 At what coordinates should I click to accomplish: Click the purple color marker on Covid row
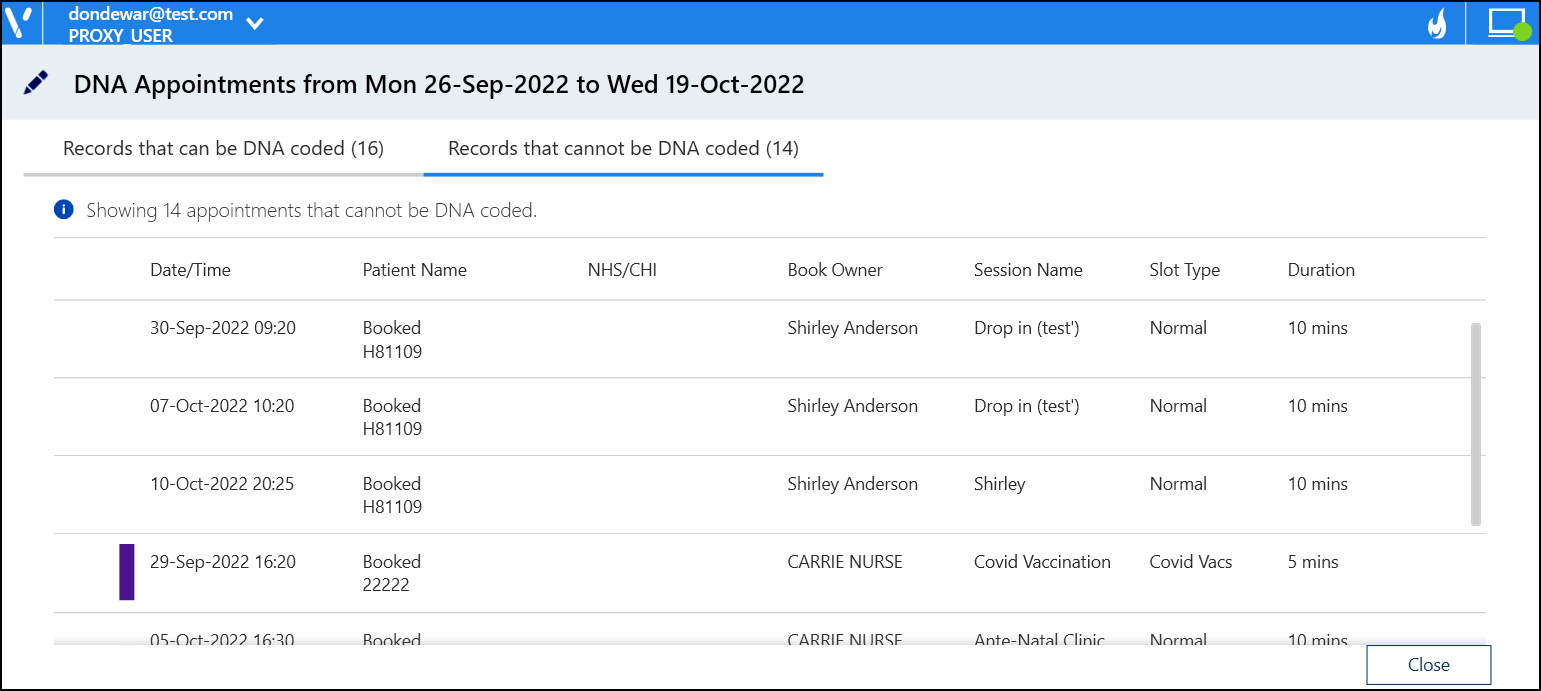(x=127, y=572)
